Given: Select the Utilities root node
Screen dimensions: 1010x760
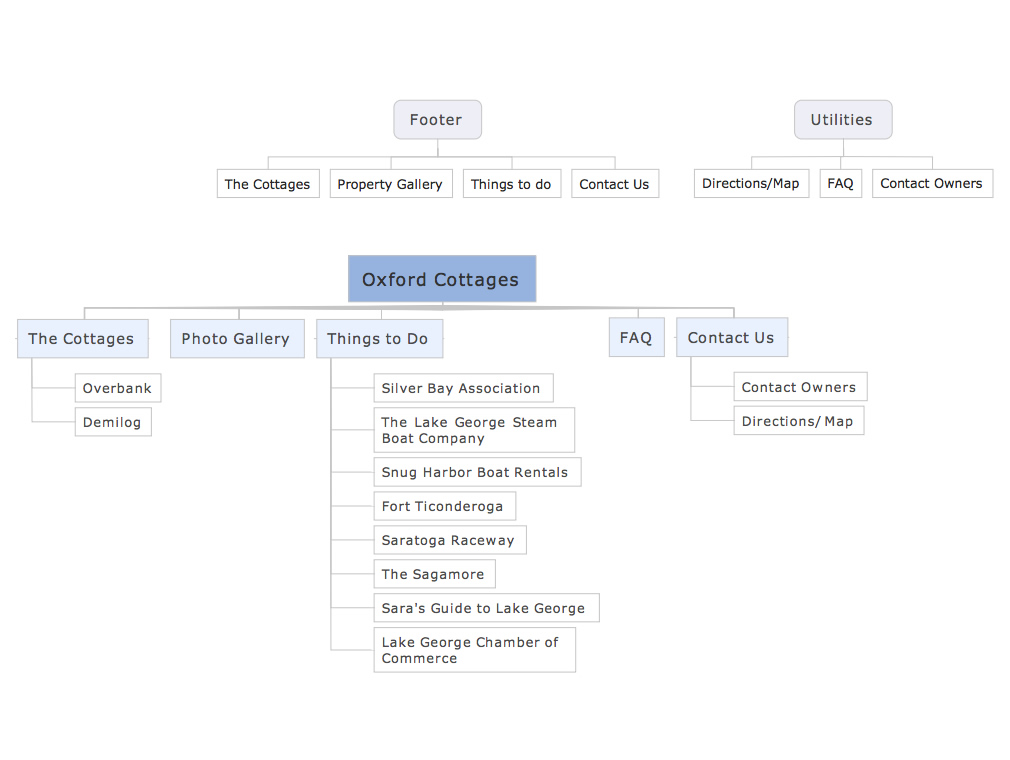Looking at the screenshot, I should [x=843, y=120].
